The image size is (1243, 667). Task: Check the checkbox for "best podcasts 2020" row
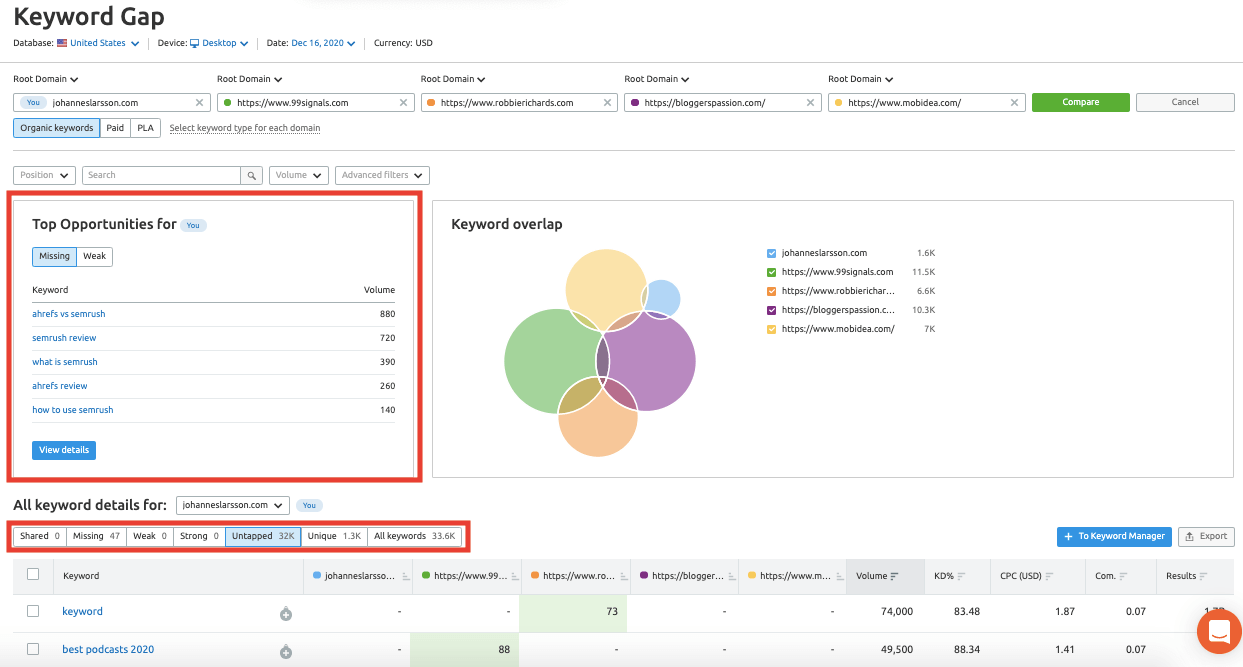(x=33, y=649)
